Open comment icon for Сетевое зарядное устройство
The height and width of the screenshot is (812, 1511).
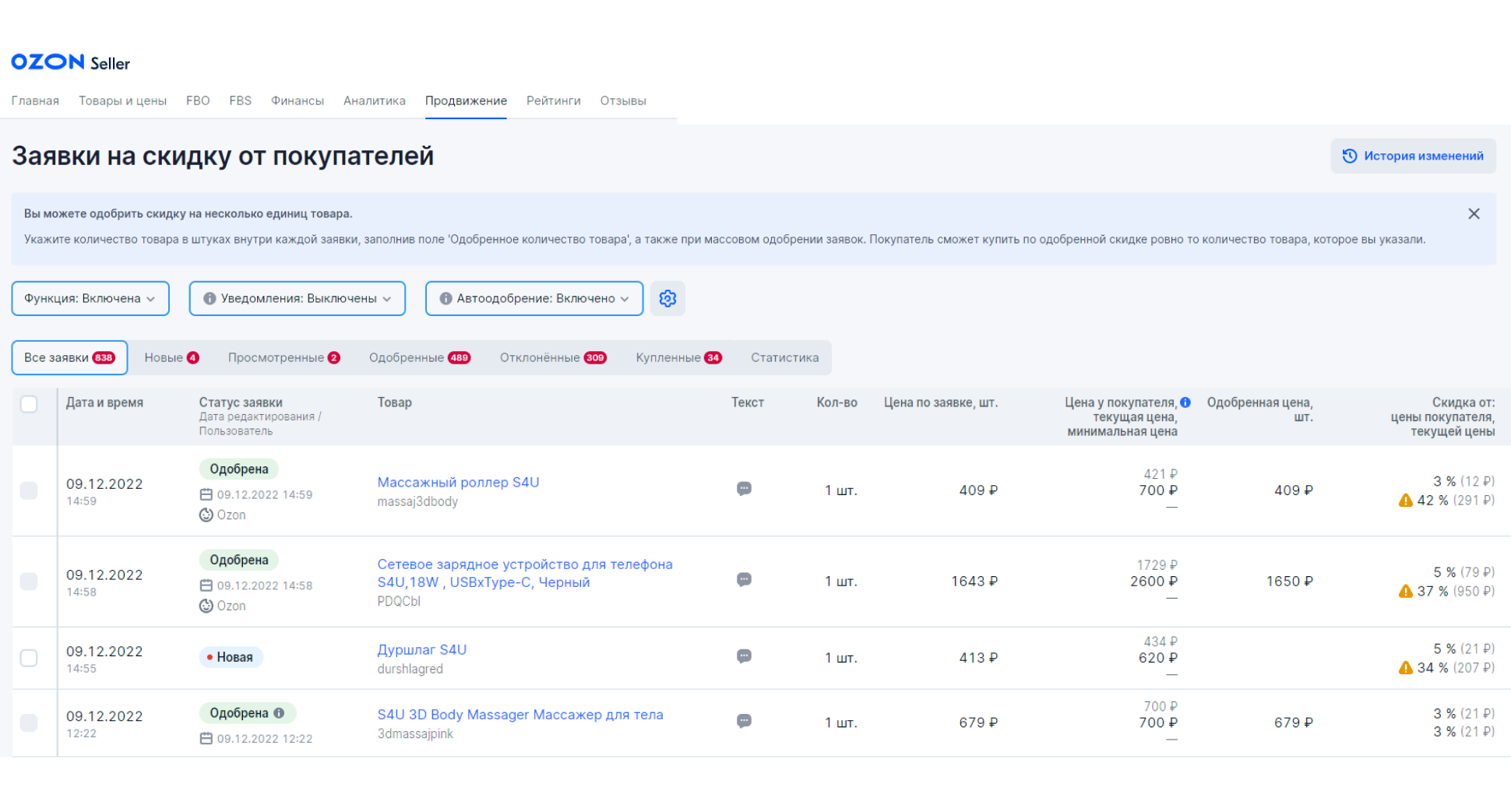[x=744, y=580]
